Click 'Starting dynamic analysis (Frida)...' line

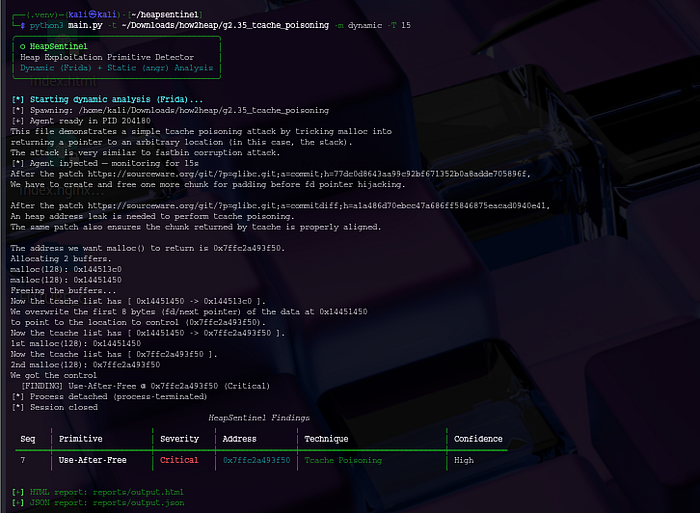(x=107, y=99)
